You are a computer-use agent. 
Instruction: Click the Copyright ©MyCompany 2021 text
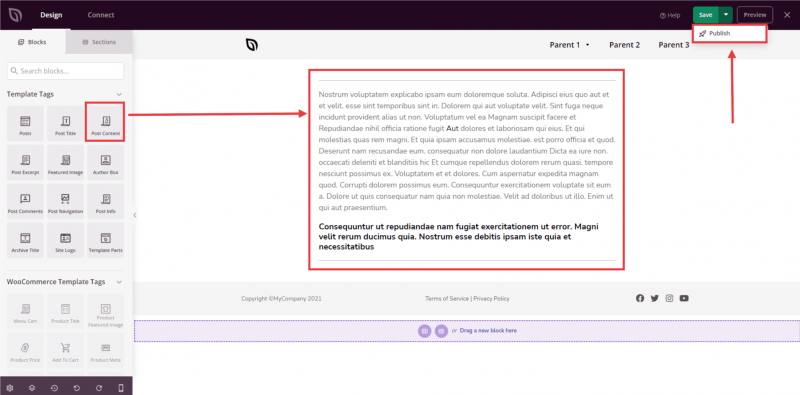tap(281, 299)
